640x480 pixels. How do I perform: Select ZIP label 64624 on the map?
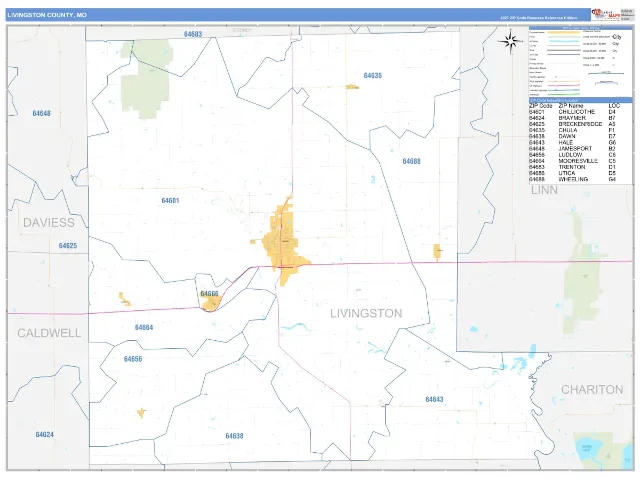pyautogui.click(x=44, y=434)
